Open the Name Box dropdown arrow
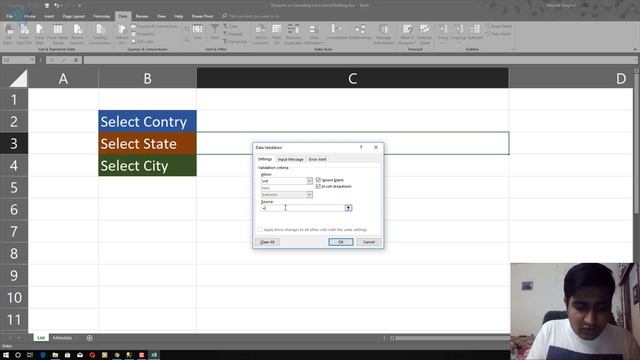 (32, 60)
